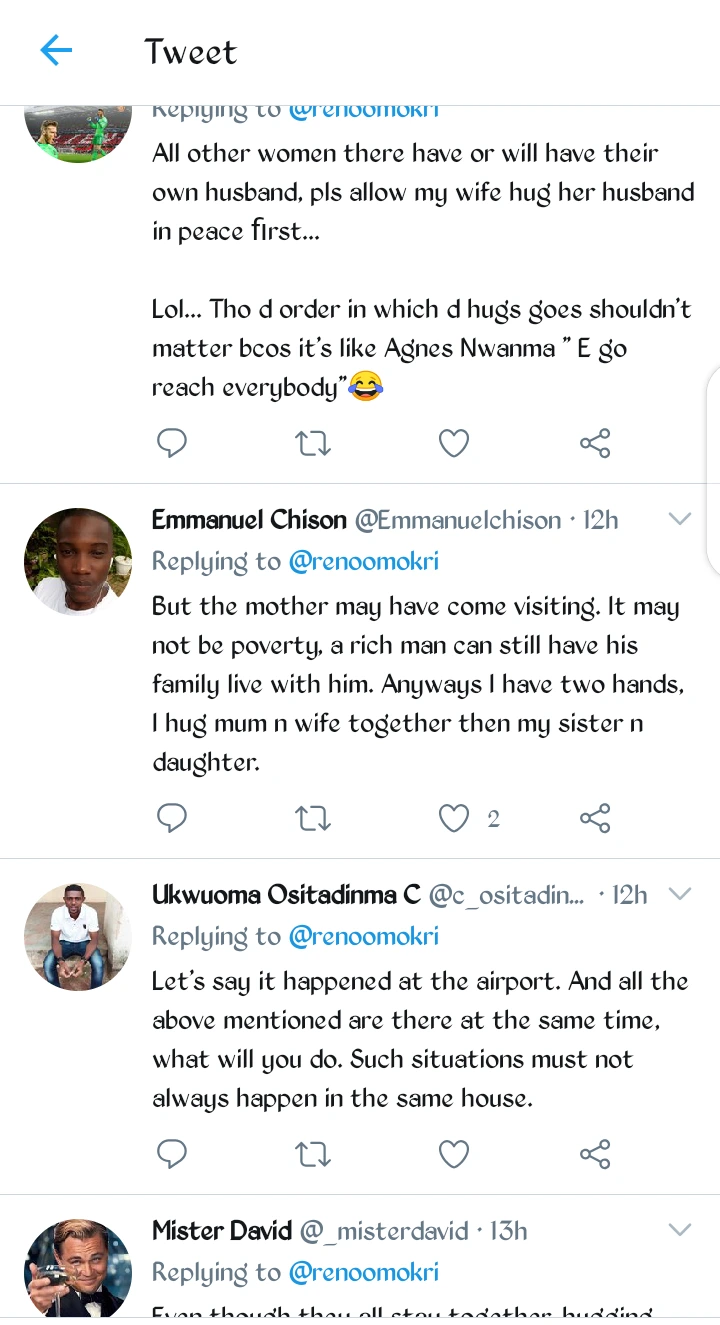Image resolution: width=720 pixels, height=1325 pixels.
Task: Tap the back arrow in header
Action: click(56, 51)
